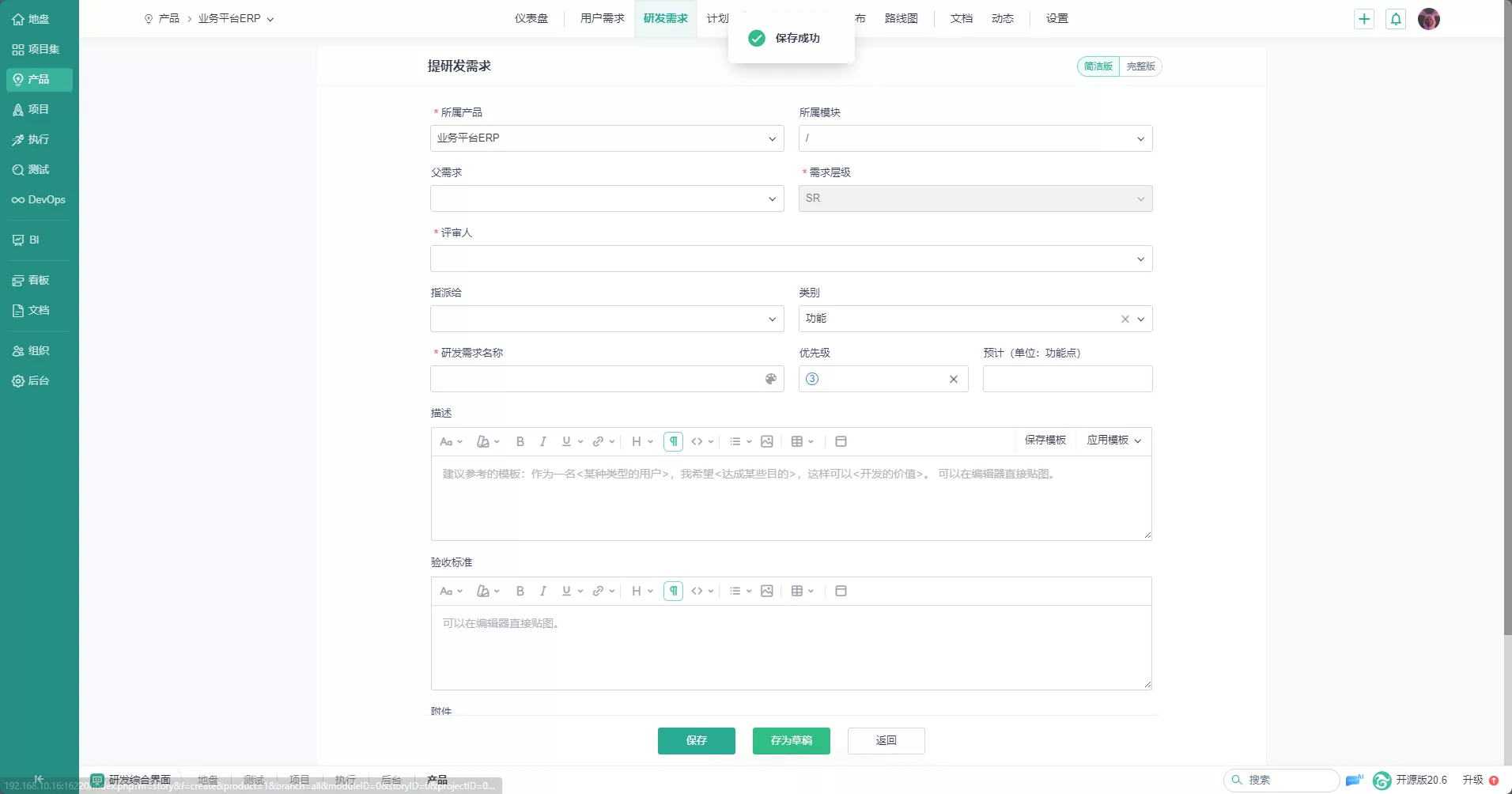The height and width of the screenshot is (794, 1512).
Task: Open 路线图 tab
Action: (901, 18)
